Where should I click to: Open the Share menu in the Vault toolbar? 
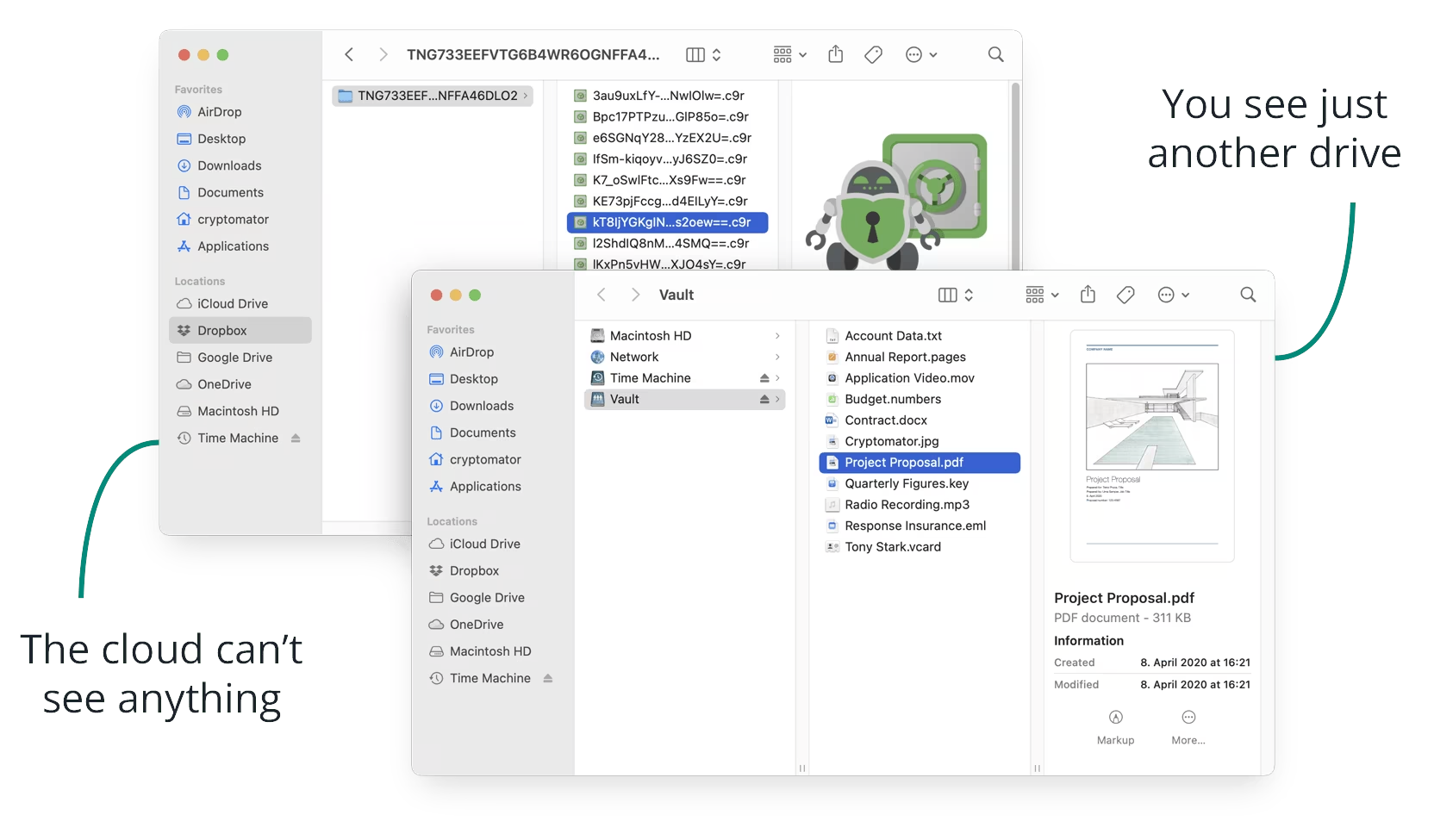[x=1087, y=294]
